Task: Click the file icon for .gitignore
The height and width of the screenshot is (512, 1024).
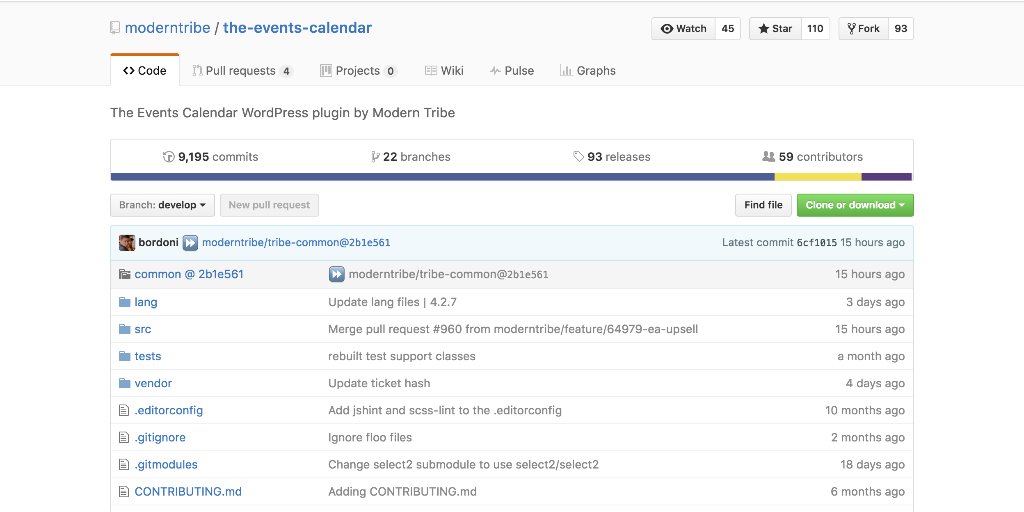Action: point(124,438)
